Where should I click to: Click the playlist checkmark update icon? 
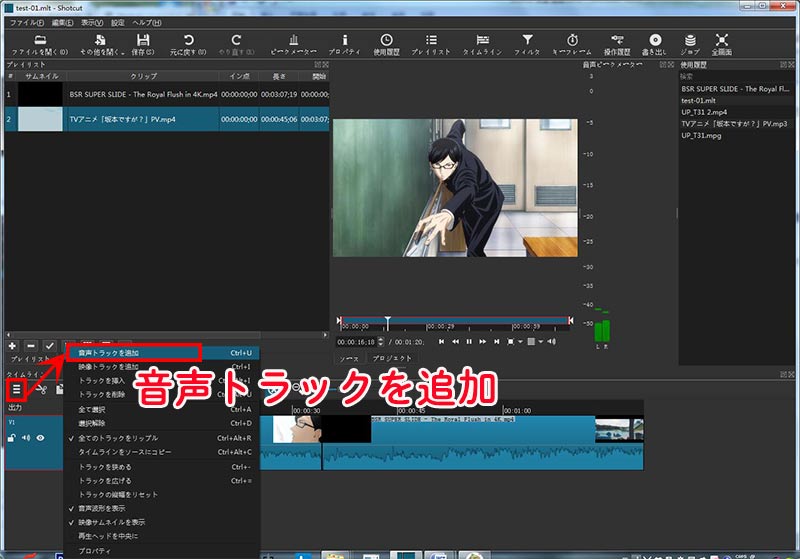pos(49,346)
